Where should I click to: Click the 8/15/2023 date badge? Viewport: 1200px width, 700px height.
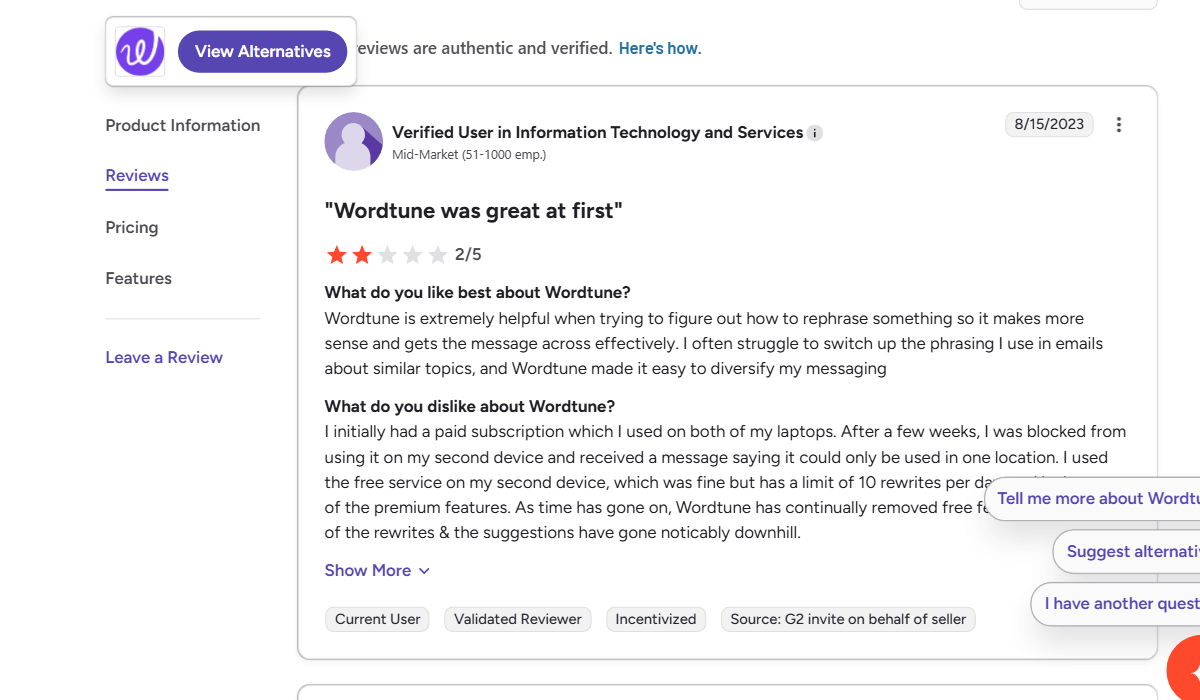pos(1049,125)
